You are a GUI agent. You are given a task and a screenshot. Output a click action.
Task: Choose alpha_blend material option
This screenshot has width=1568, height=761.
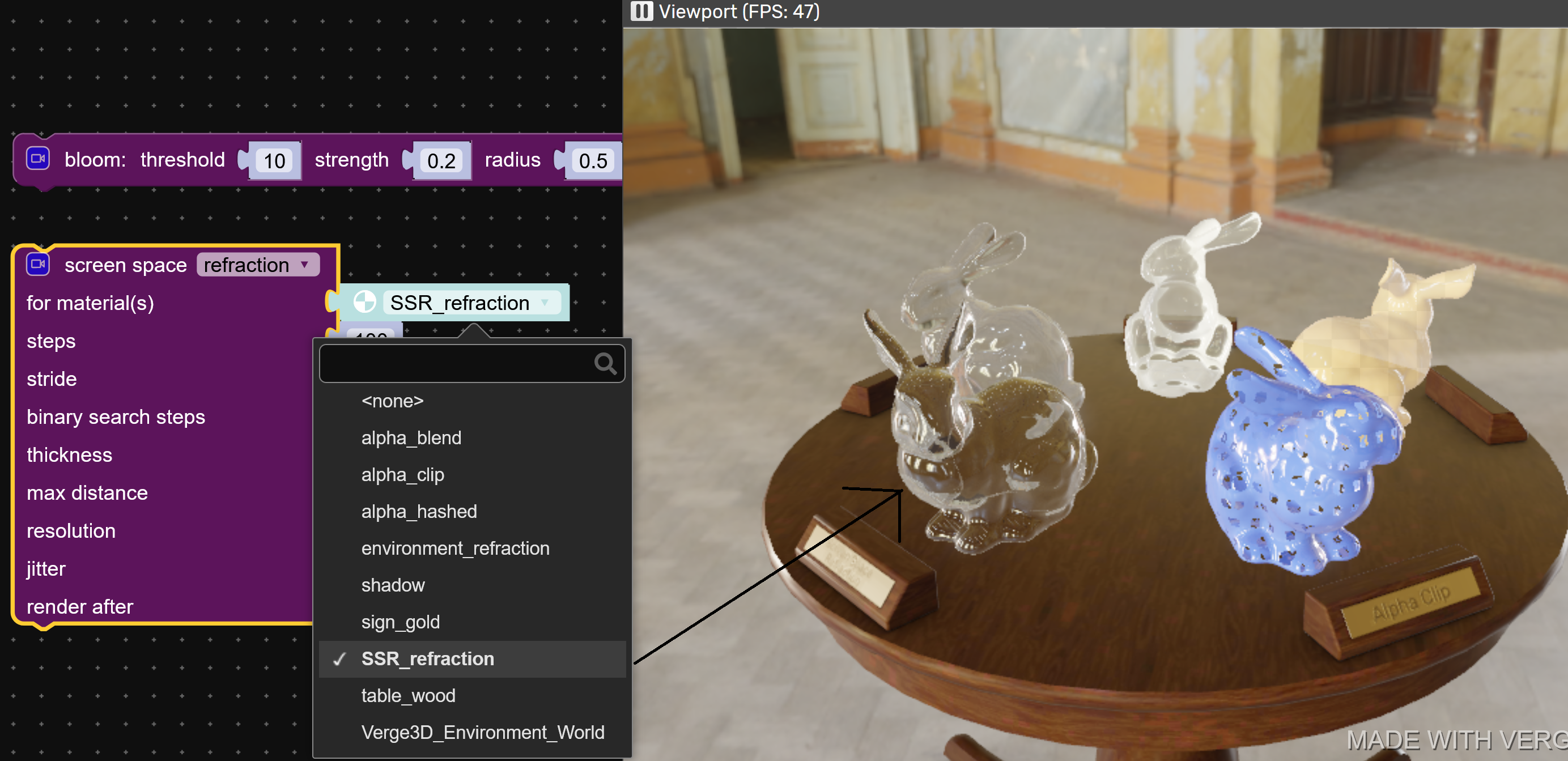tap(411, 437)
